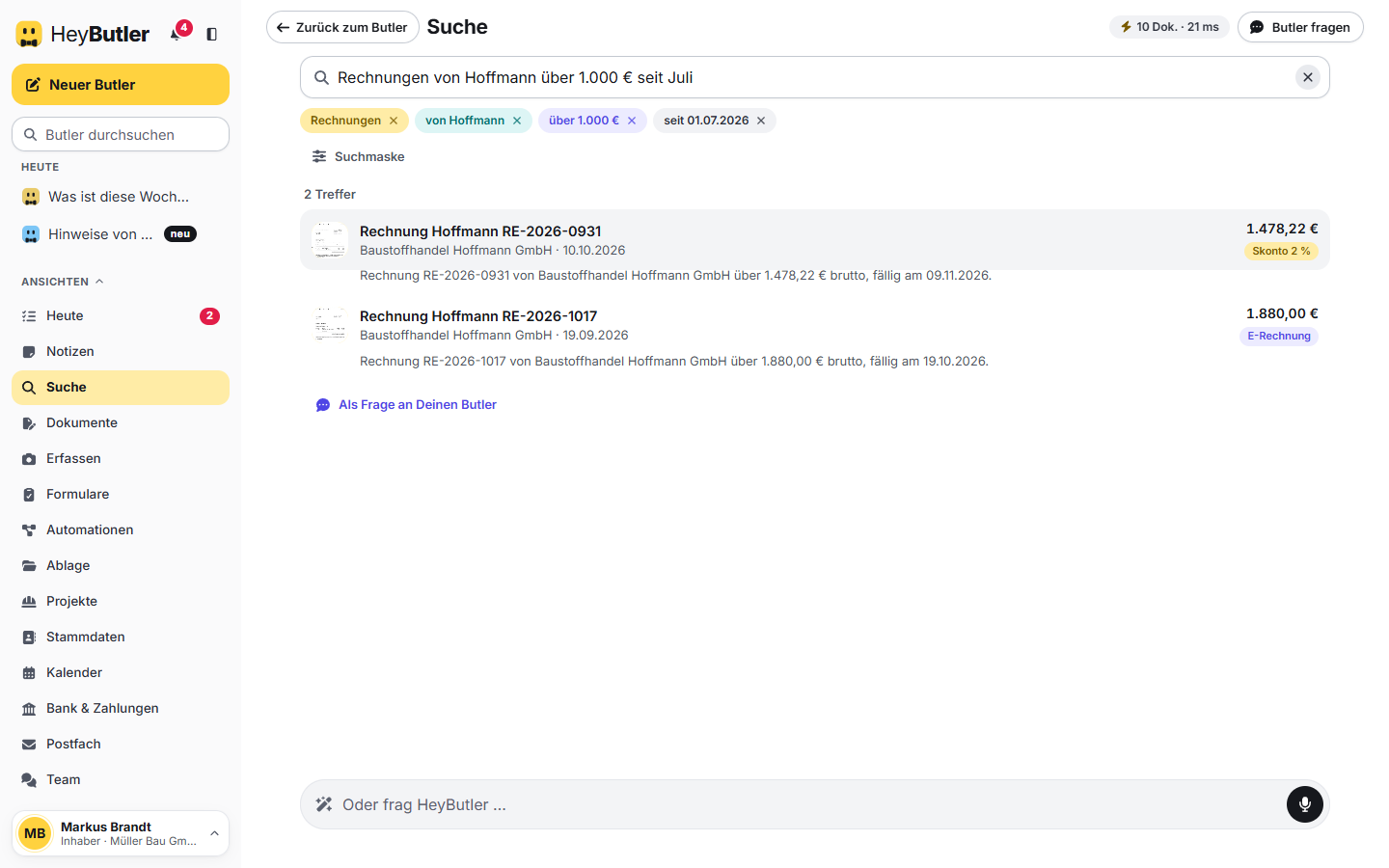Collapse the ANSICHTEN section

(x=63, y=282)
